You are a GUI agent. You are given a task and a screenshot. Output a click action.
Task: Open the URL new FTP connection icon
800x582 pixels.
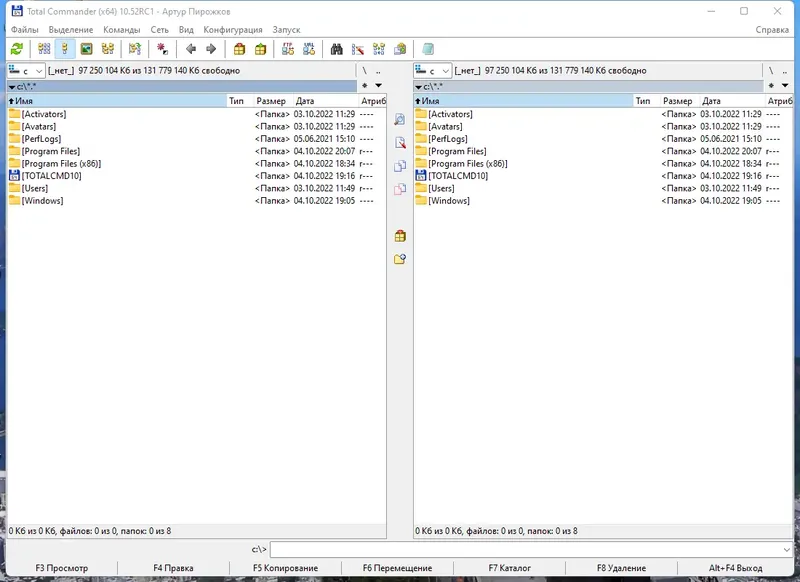point(309,49)
